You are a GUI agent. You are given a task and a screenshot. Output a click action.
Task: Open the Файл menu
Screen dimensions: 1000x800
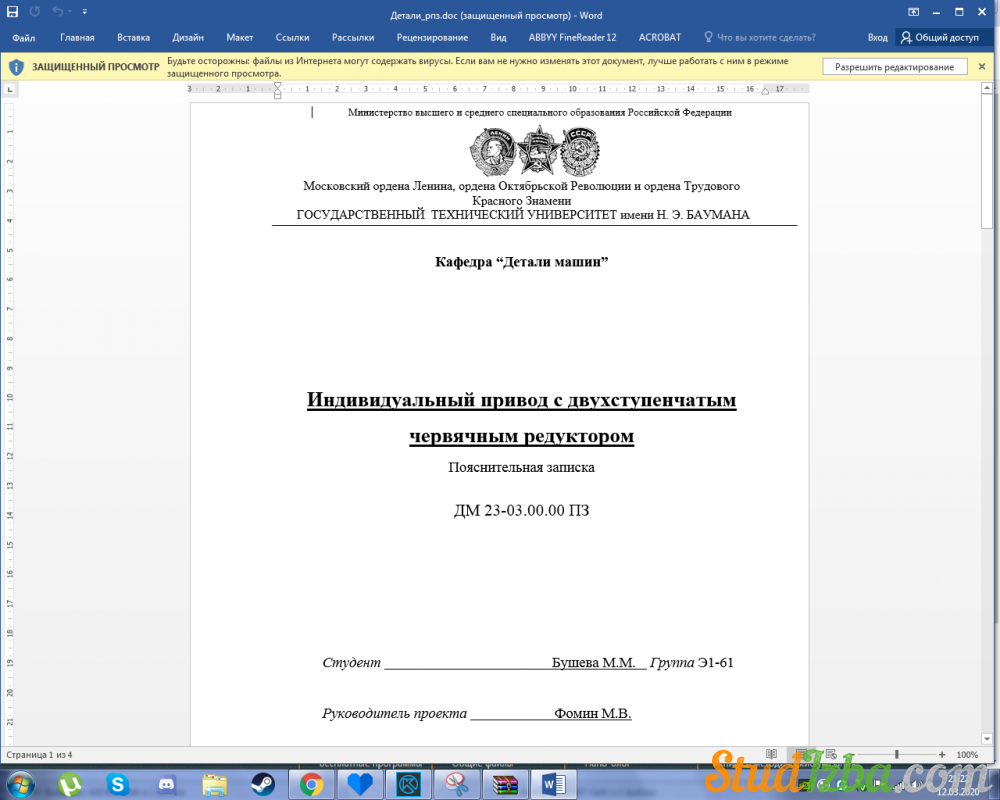coord(24,38)
